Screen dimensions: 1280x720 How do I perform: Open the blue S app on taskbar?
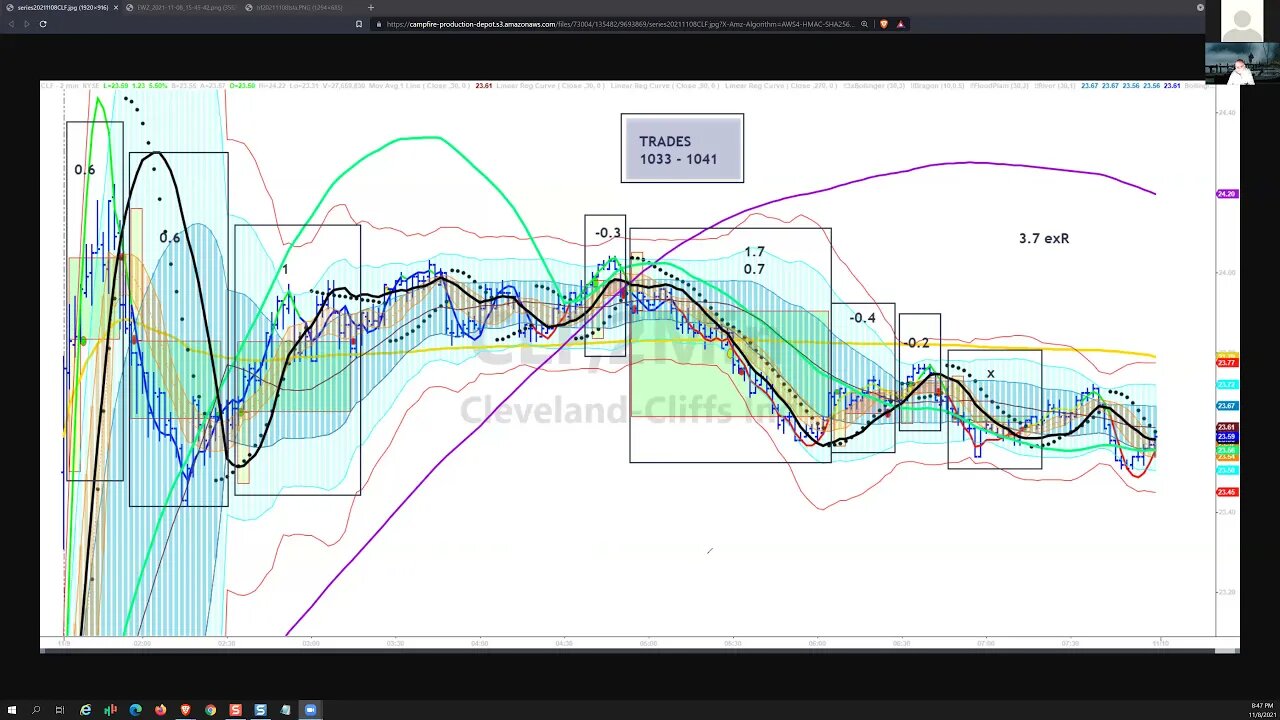[x=260, y=710]
